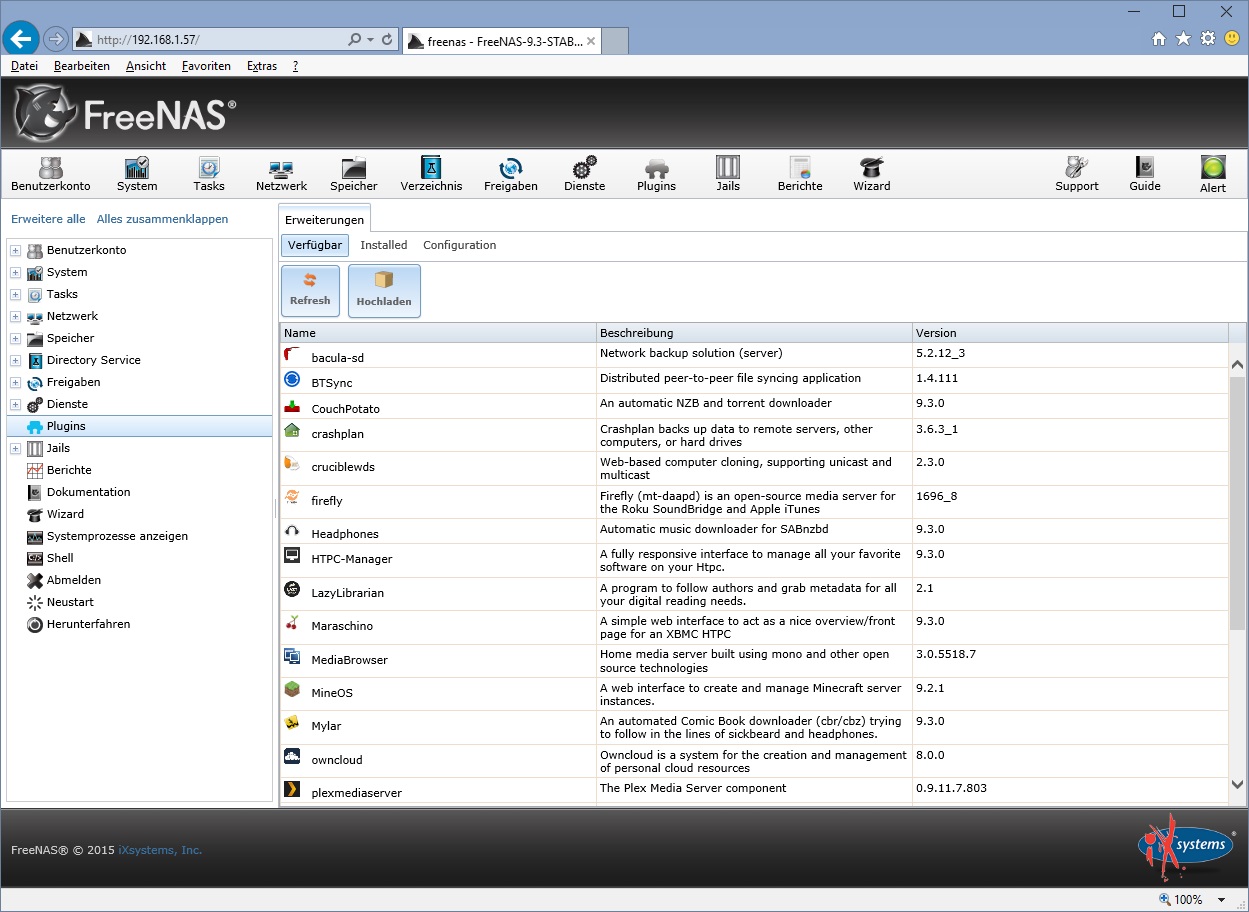Image resolution: width=1249 pixels, height=912 pixels.
Task: Open Plugins in the top toolbar
Action: [656, 173]
